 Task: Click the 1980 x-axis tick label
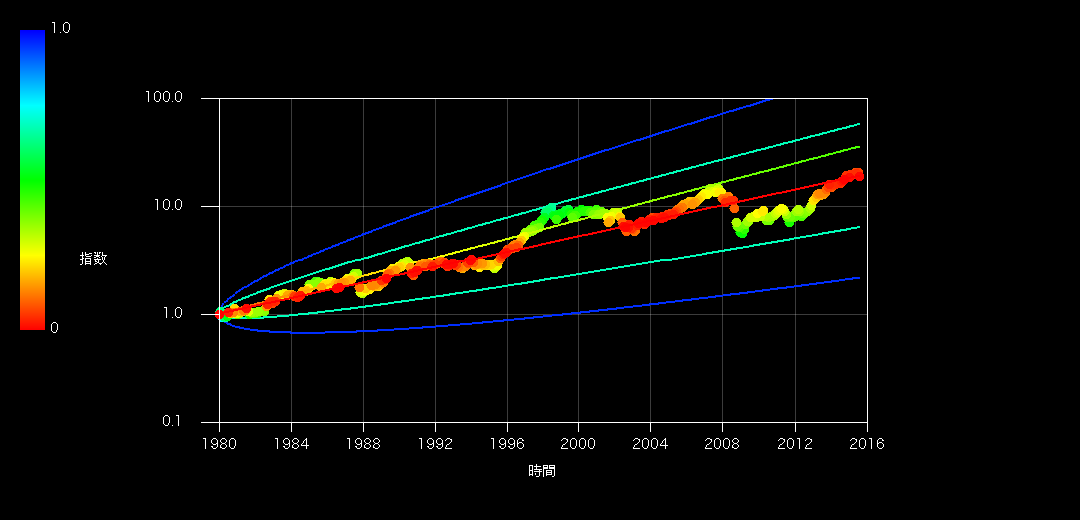219,444
